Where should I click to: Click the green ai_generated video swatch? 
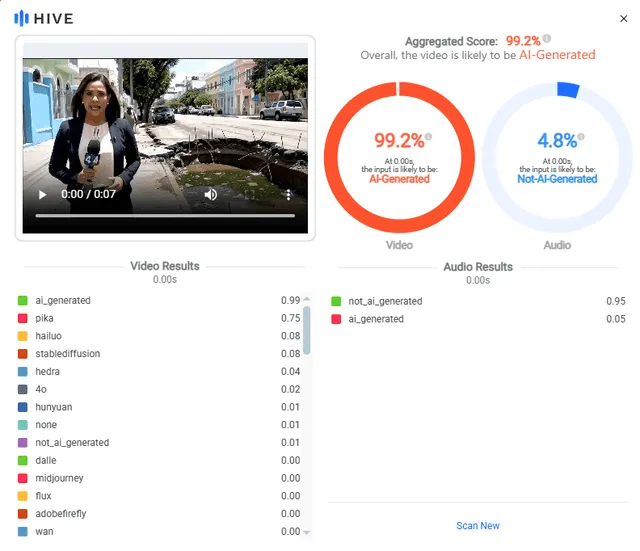pyautogui.click(x=23, y=300)
